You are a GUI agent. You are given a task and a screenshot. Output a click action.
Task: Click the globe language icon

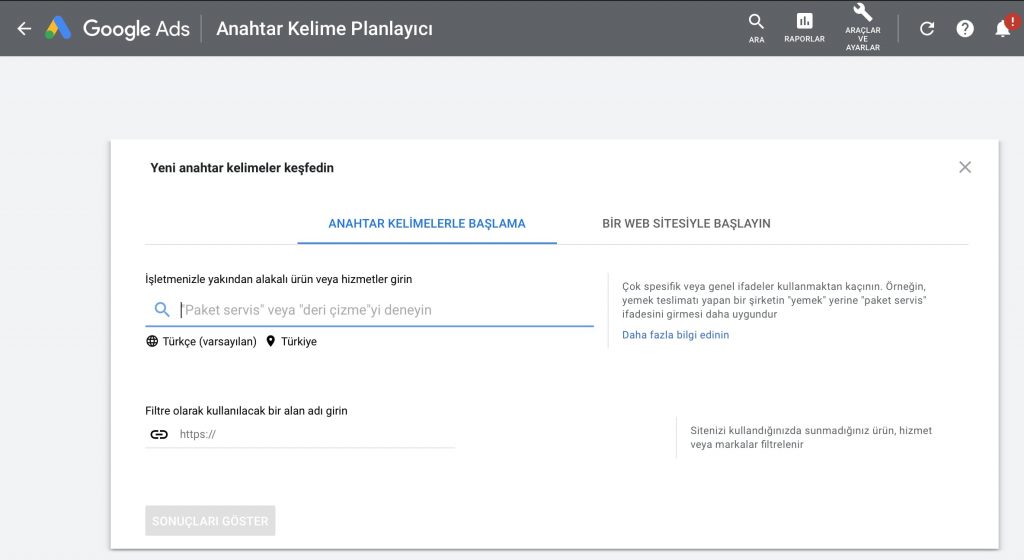coord(152,341)
